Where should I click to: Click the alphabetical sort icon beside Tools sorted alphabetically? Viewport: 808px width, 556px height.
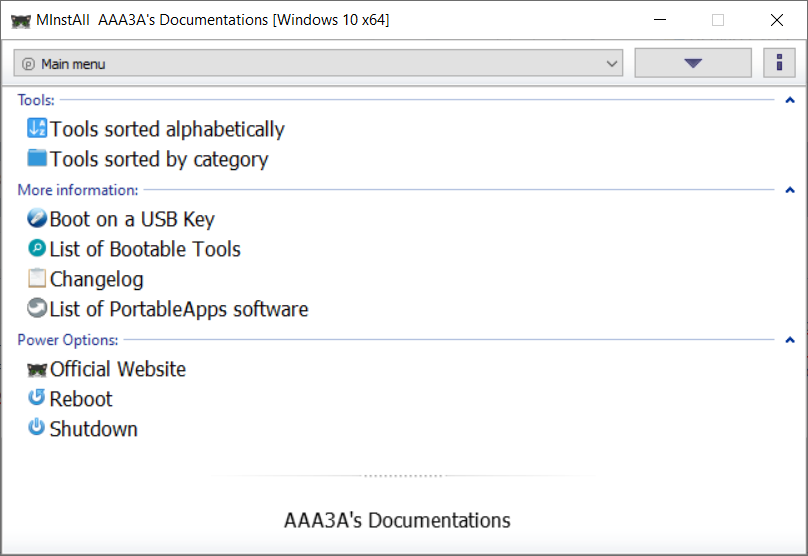click(37, 128)
